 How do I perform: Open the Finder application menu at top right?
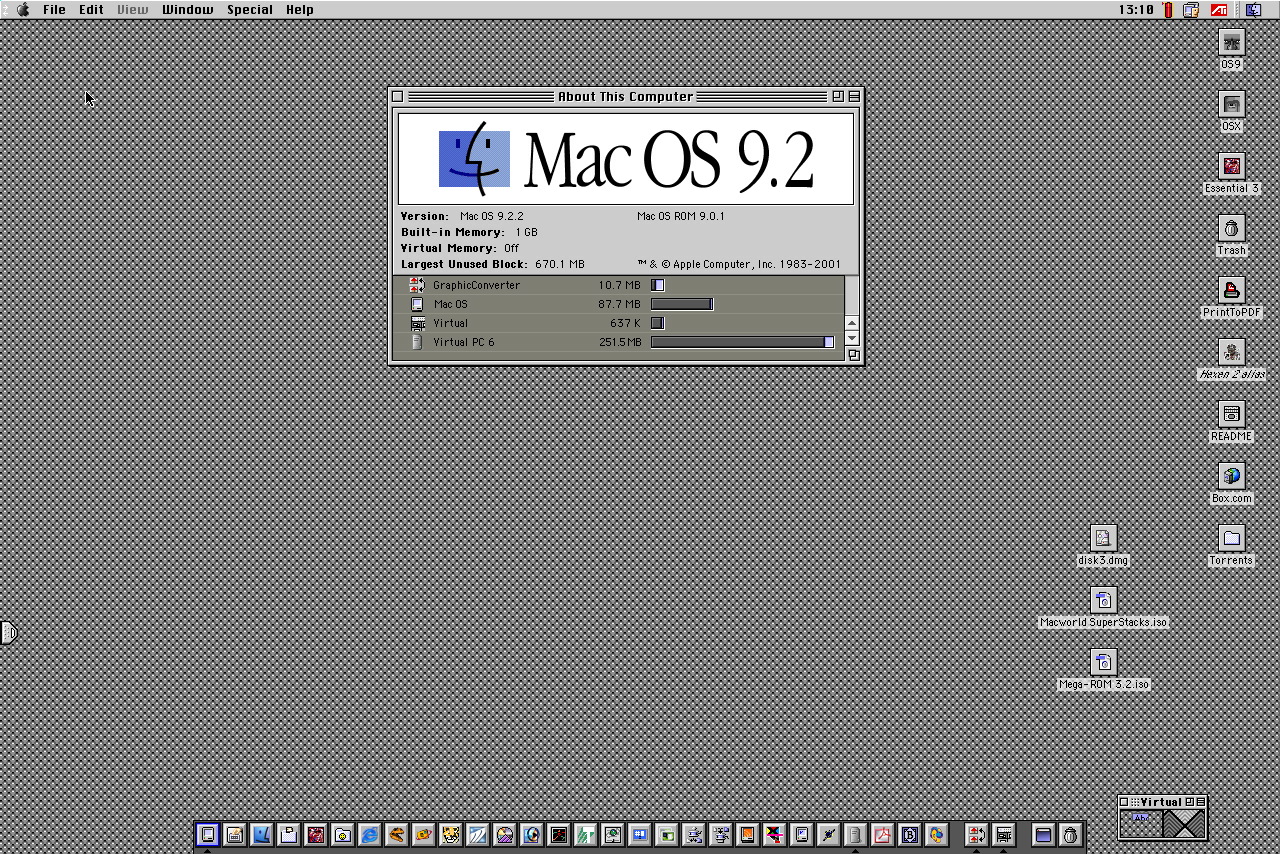pyautogui.click(x=1253, y=10)
